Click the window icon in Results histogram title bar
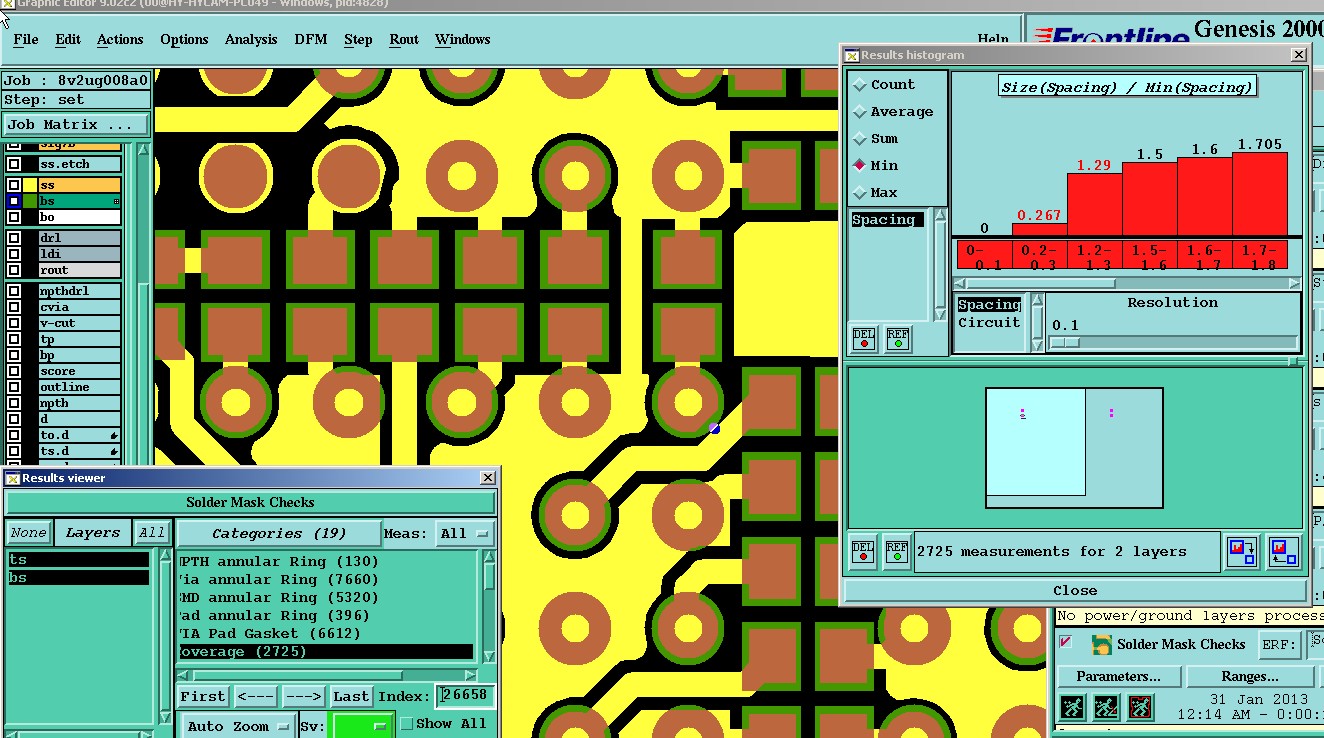1324x738 pixels. point(852,55)
